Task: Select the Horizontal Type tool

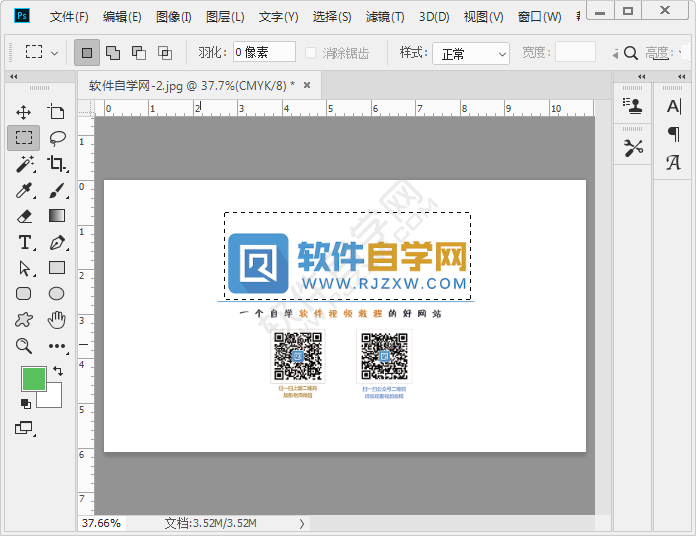Action: click(25, 243)
